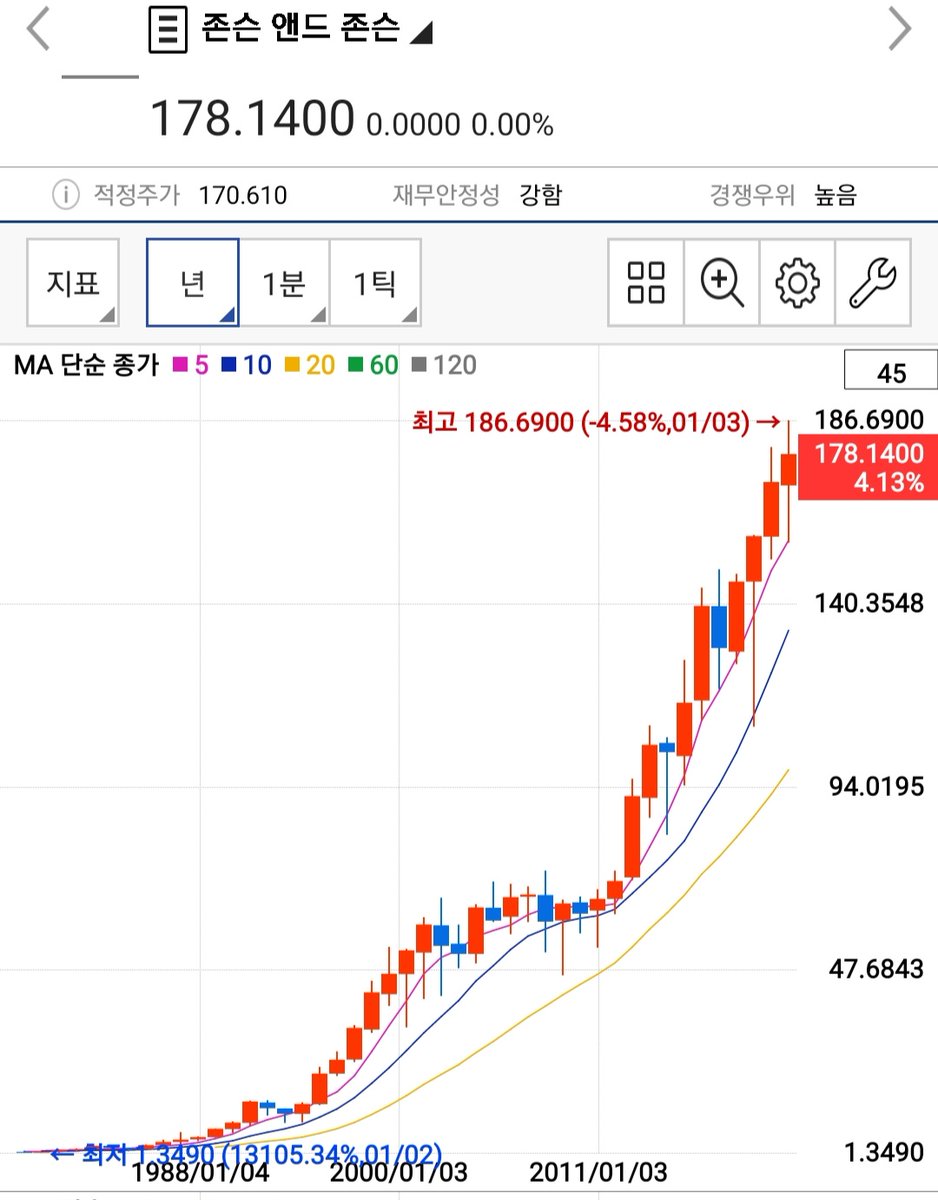Tap the 140.3548 price axis label
This screenshot has height=1200, width=938.
pos(869,603)
